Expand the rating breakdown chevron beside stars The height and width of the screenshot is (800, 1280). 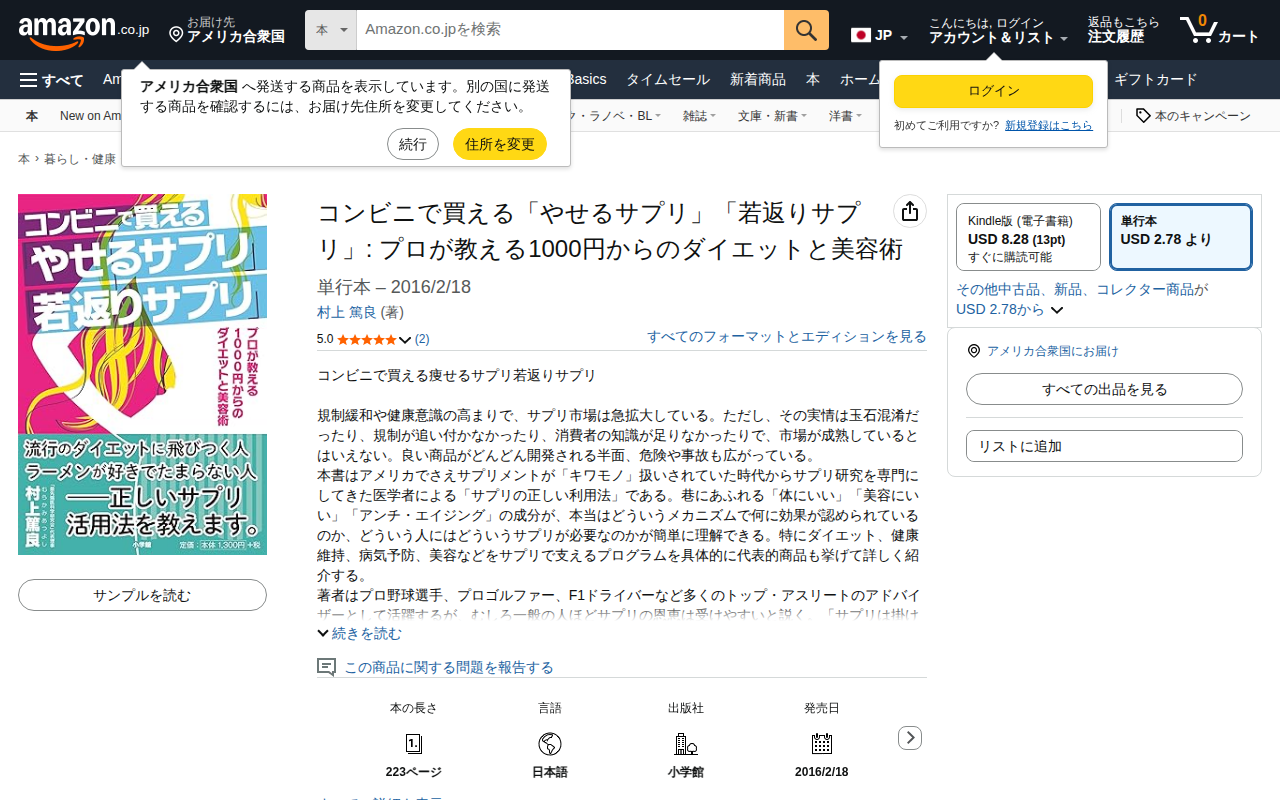coord(405,340)
